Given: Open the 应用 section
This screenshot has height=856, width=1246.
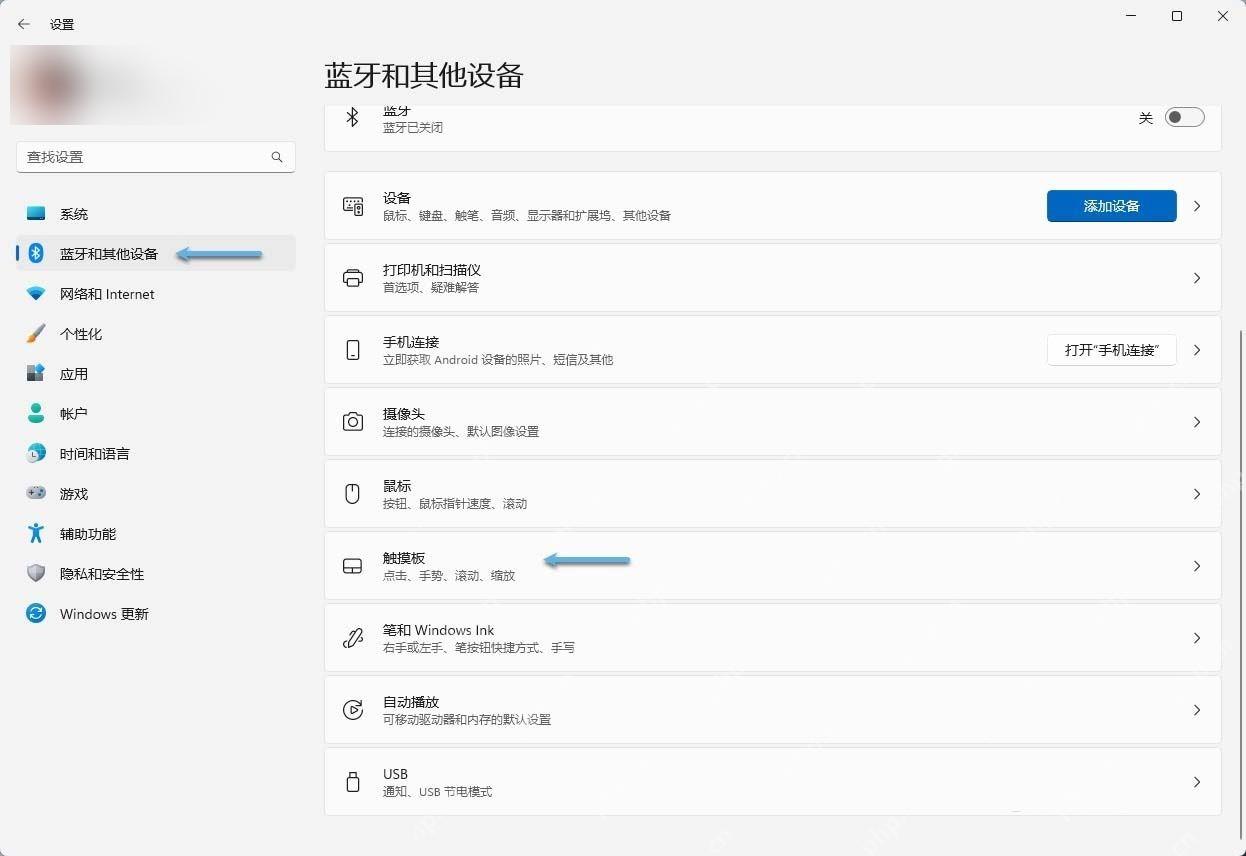Looking at the screenshot, I should tap(156, 374).
